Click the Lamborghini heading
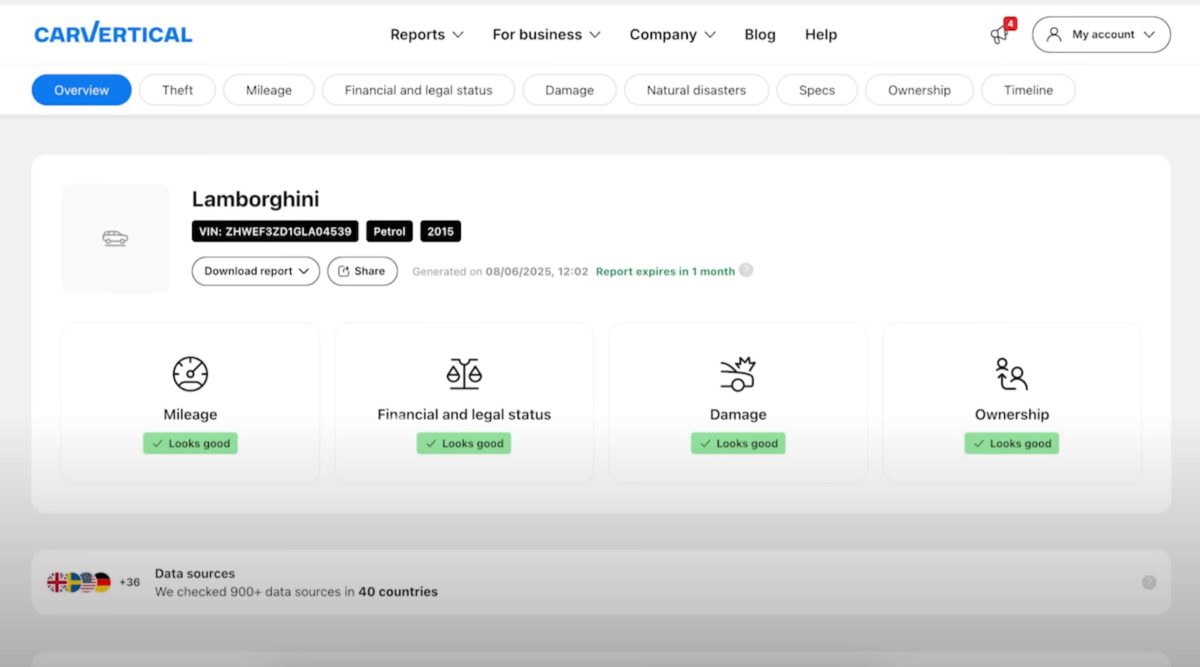The image size is (1200, 667). 256,199
